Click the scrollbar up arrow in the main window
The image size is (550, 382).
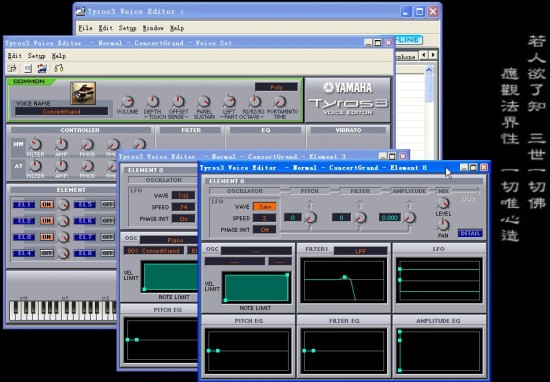click(x=429, y=70)
